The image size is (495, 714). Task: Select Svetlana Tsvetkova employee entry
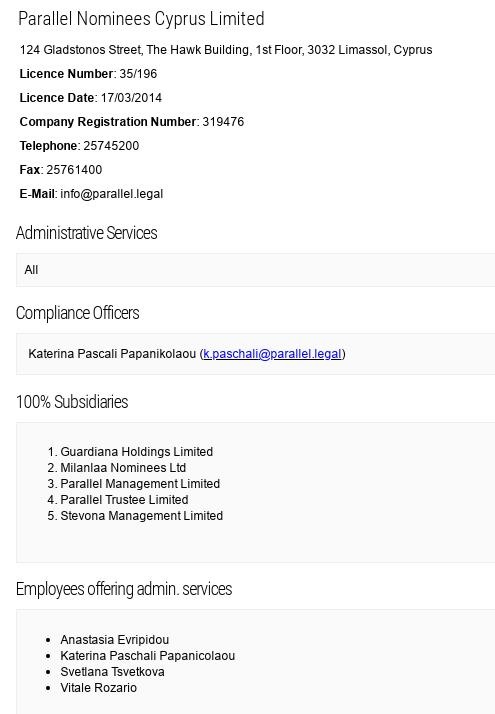(x=112, y=672)
